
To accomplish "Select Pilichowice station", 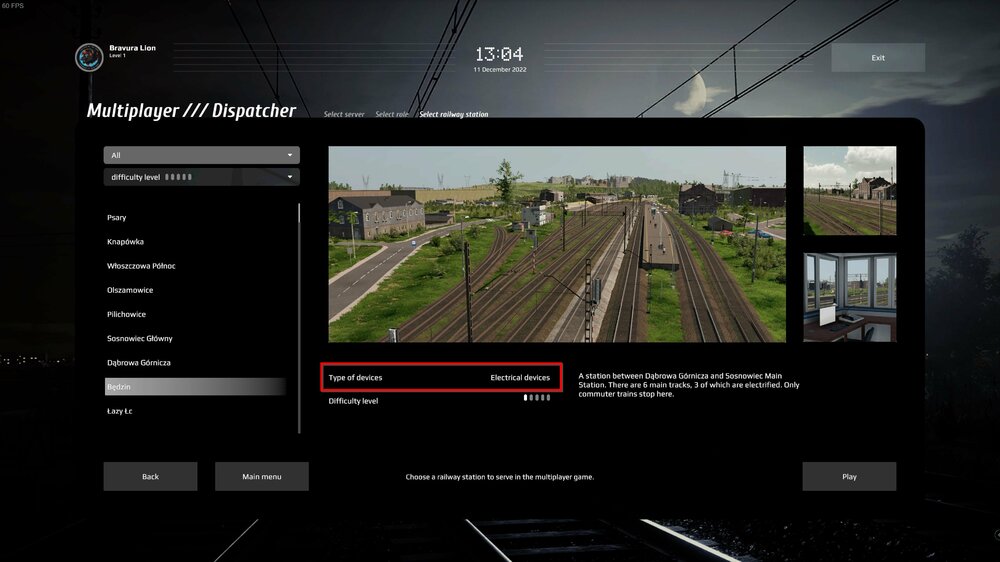I will click(126, 314).
